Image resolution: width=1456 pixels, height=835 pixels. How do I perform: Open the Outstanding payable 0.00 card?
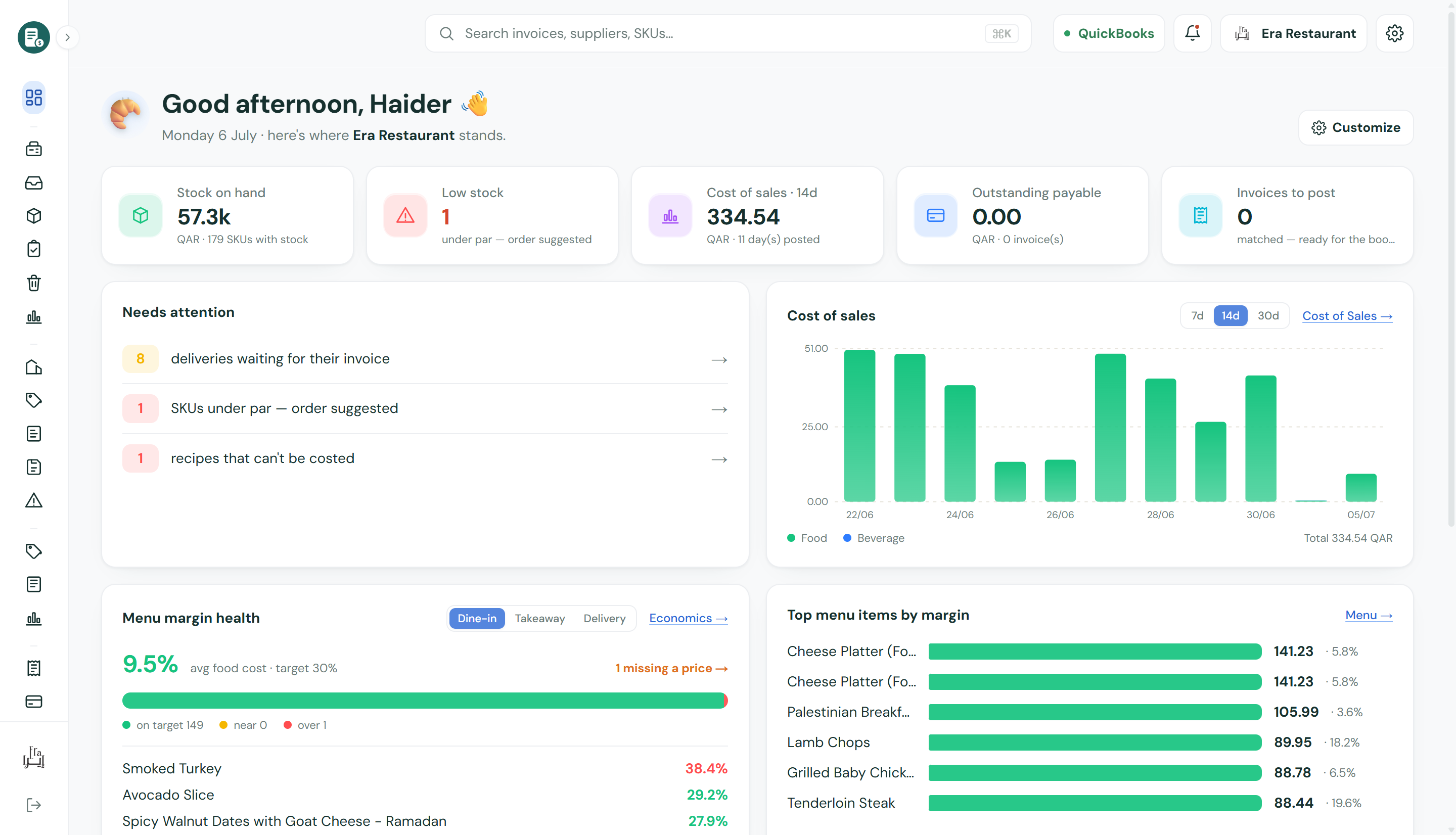pyautogui.click(x=1022, y=216)
